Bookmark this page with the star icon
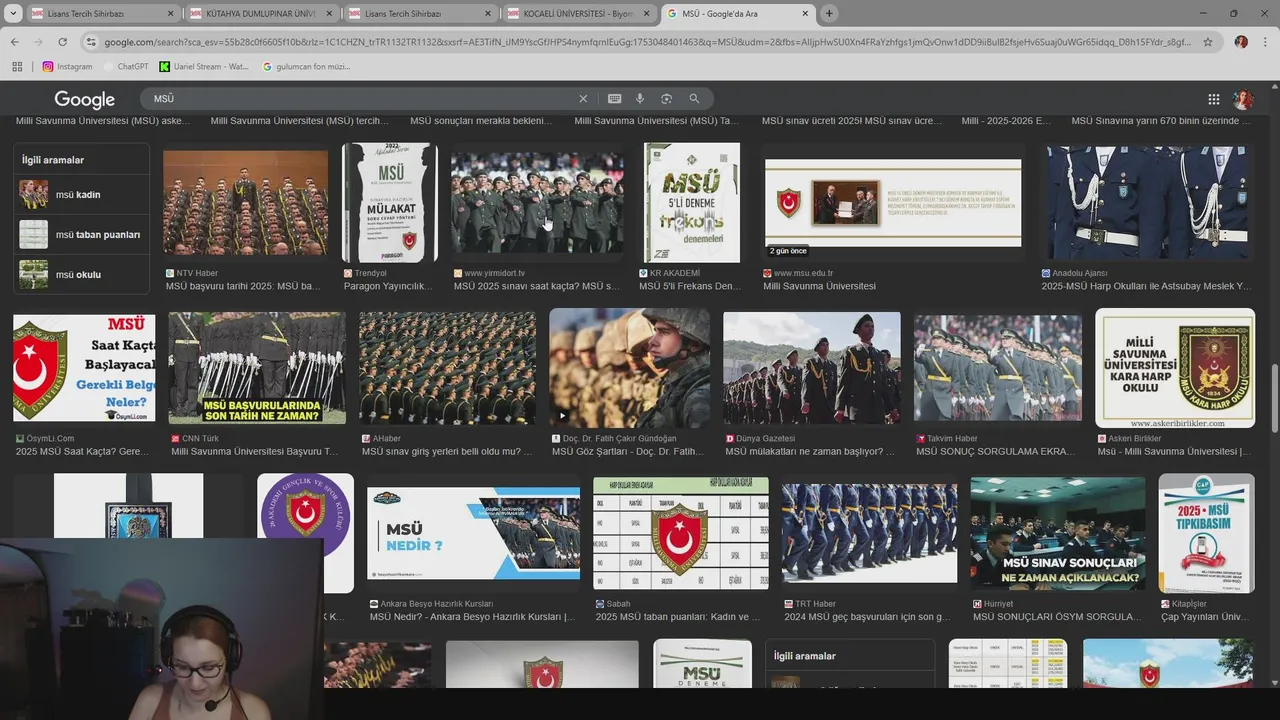Viewport: 1280px width, 720px height. 1208,42
